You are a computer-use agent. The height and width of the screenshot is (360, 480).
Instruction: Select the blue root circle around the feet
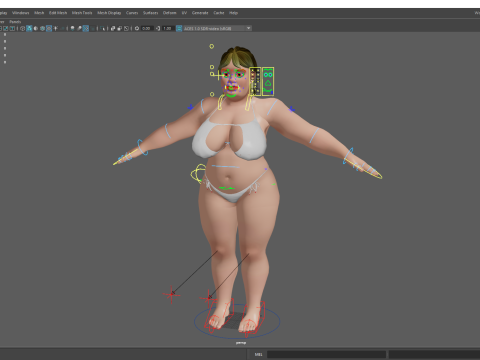click(237, 322)
